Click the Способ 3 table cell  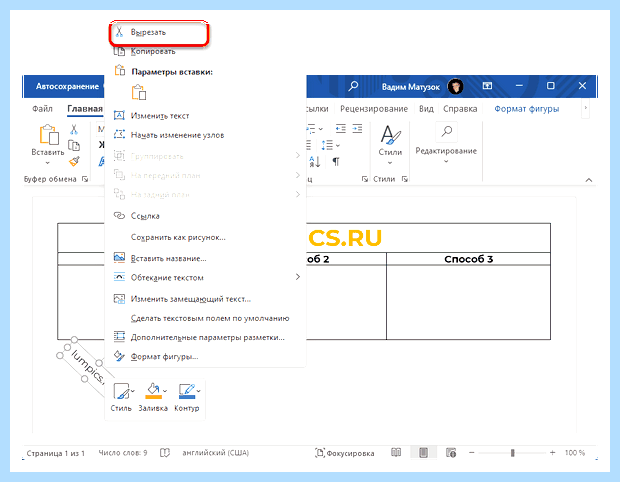point(468,259)
